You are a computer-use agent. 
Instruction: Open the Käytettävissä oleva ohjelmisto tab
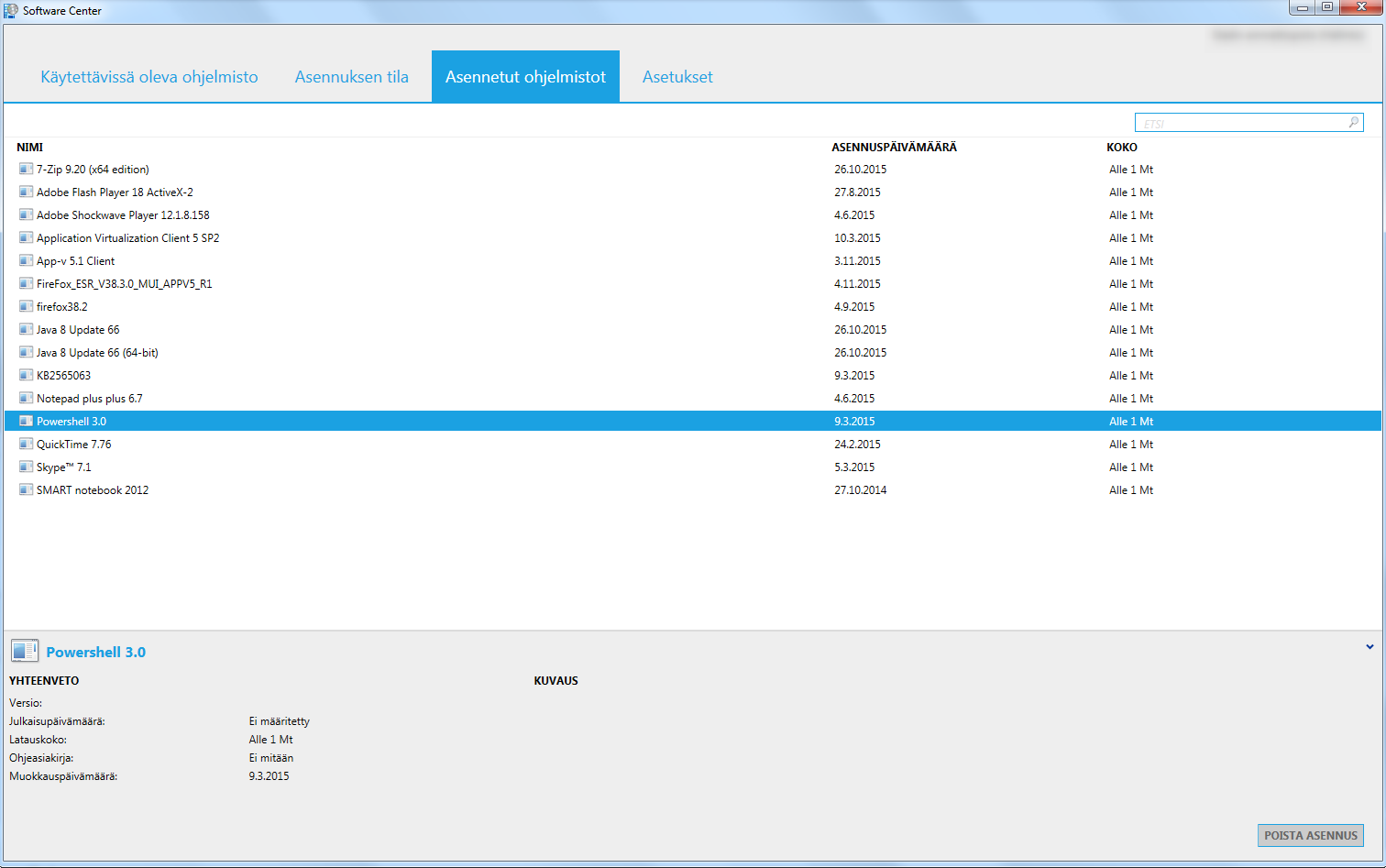click(x=149, y=77)
